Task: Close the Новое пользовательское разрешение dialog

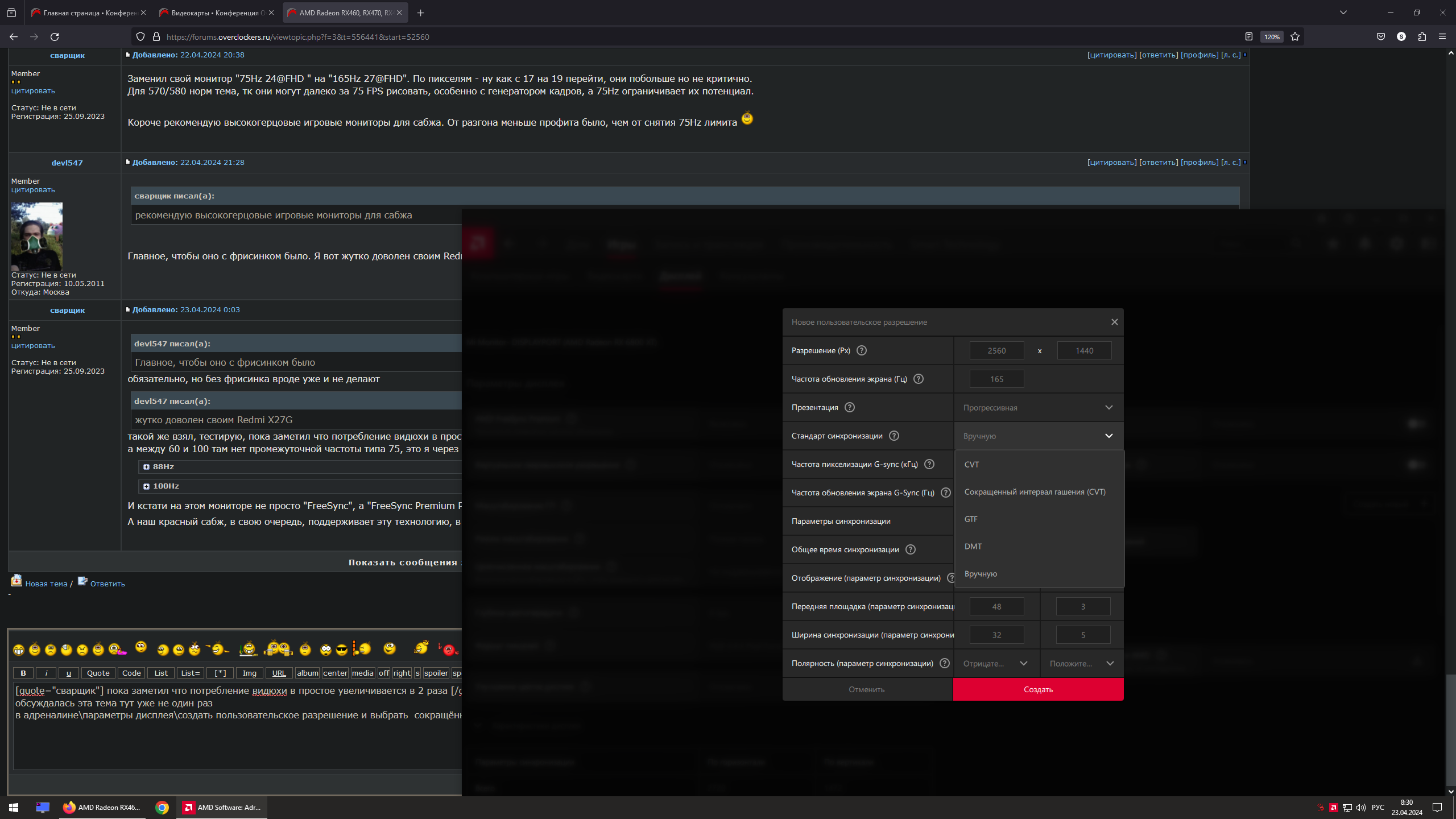Action: tap(1114, 322)
